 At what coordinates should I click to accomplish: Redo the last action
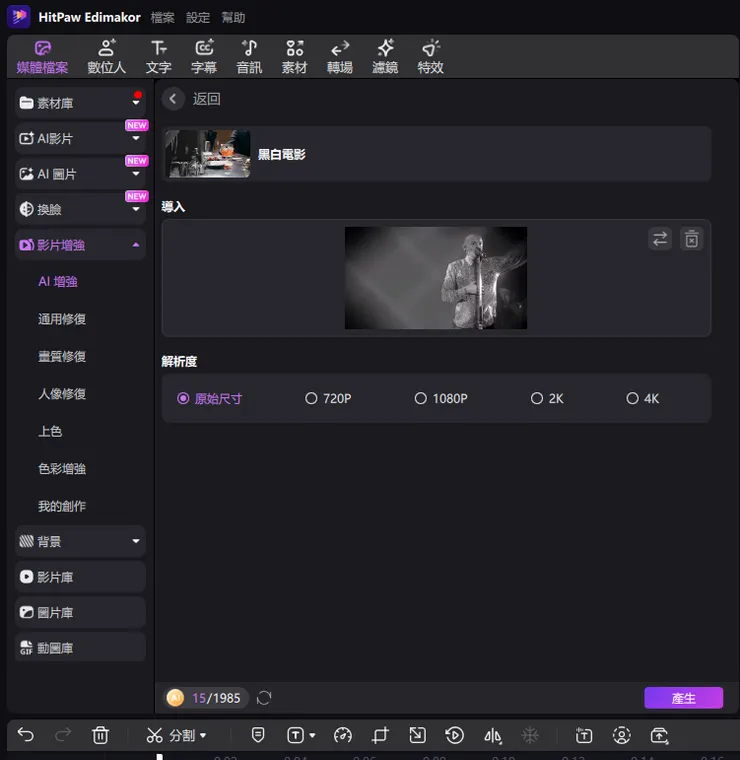[63, 735]
